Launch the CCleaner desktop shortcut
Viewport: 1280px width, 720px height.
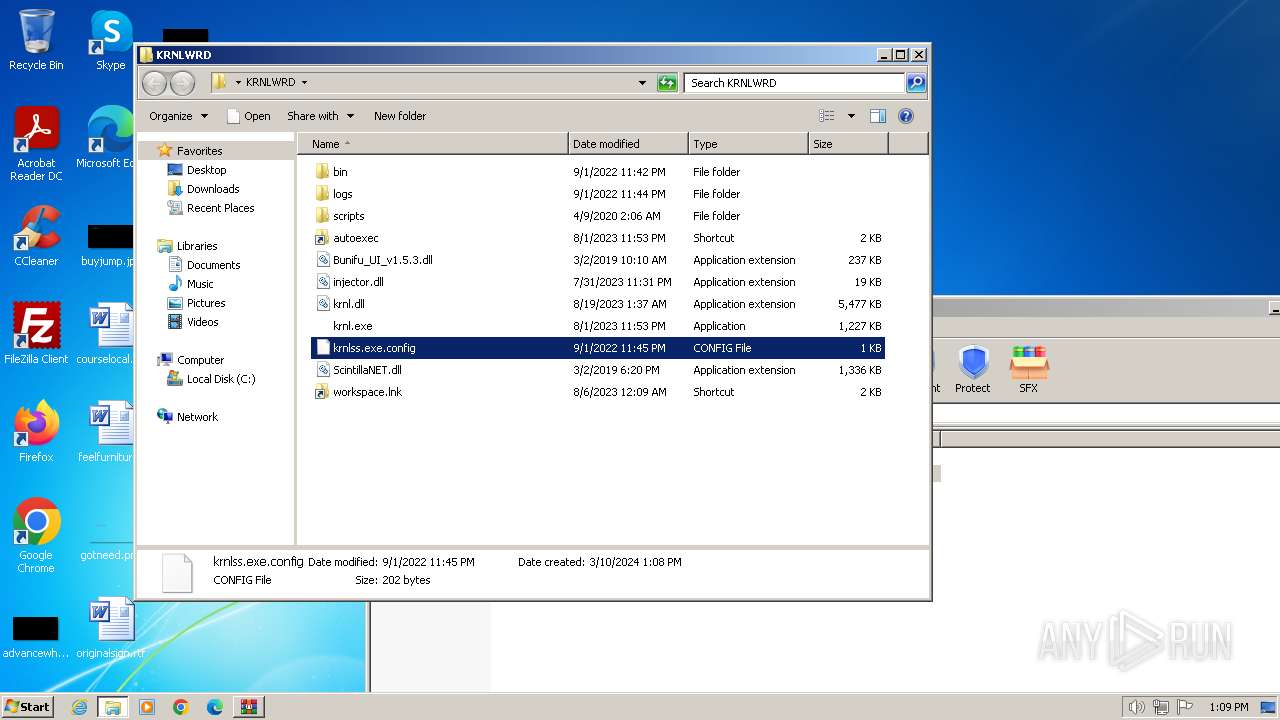click(36, 236)
